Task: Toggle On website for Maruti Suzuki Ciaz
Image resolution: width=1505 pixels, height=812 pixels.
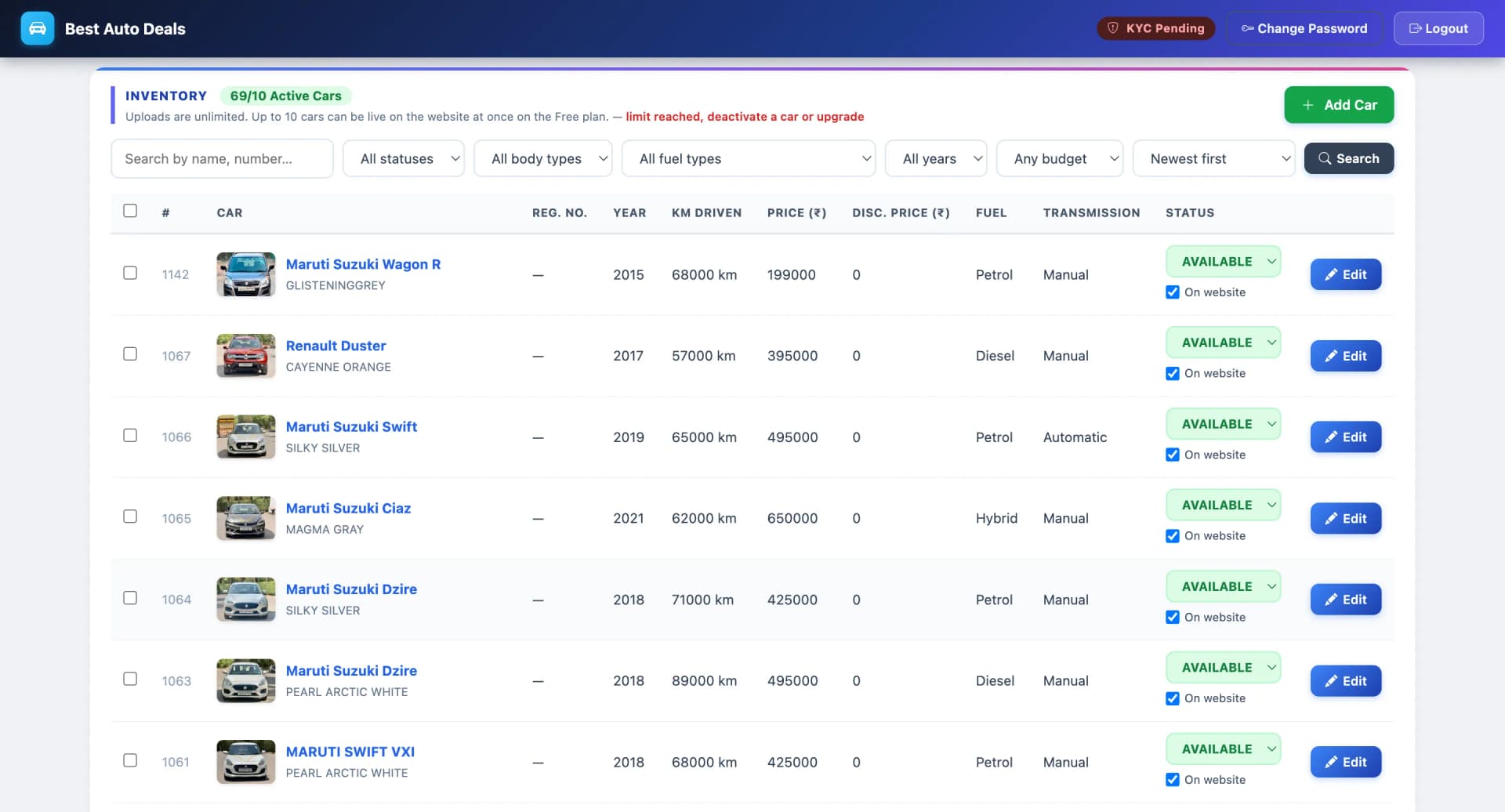Action: tap(1173, 536)
